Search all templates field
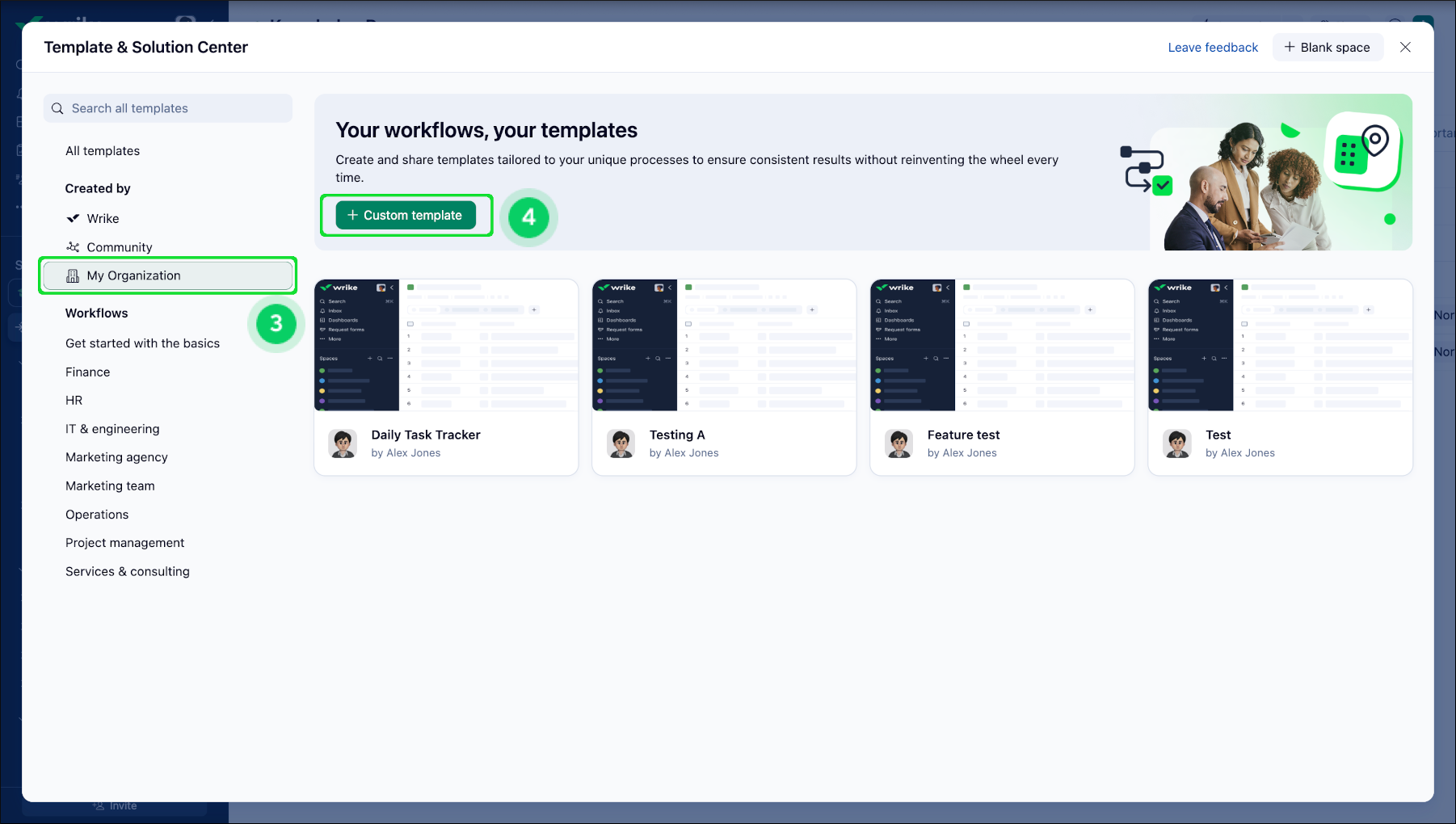 point(168,108)
